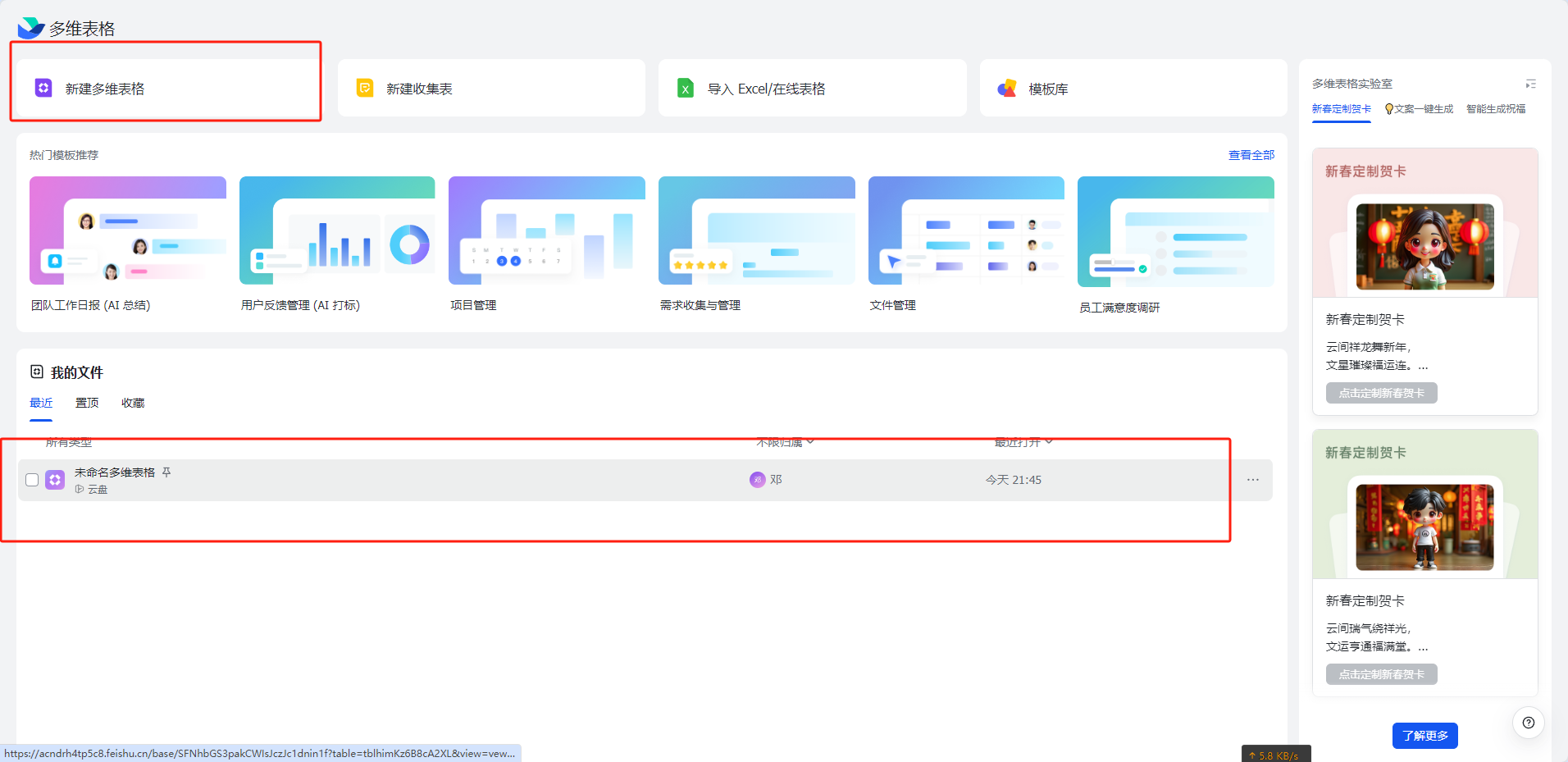Open the 项目管理 template thumbnail

tap(546, 230)
